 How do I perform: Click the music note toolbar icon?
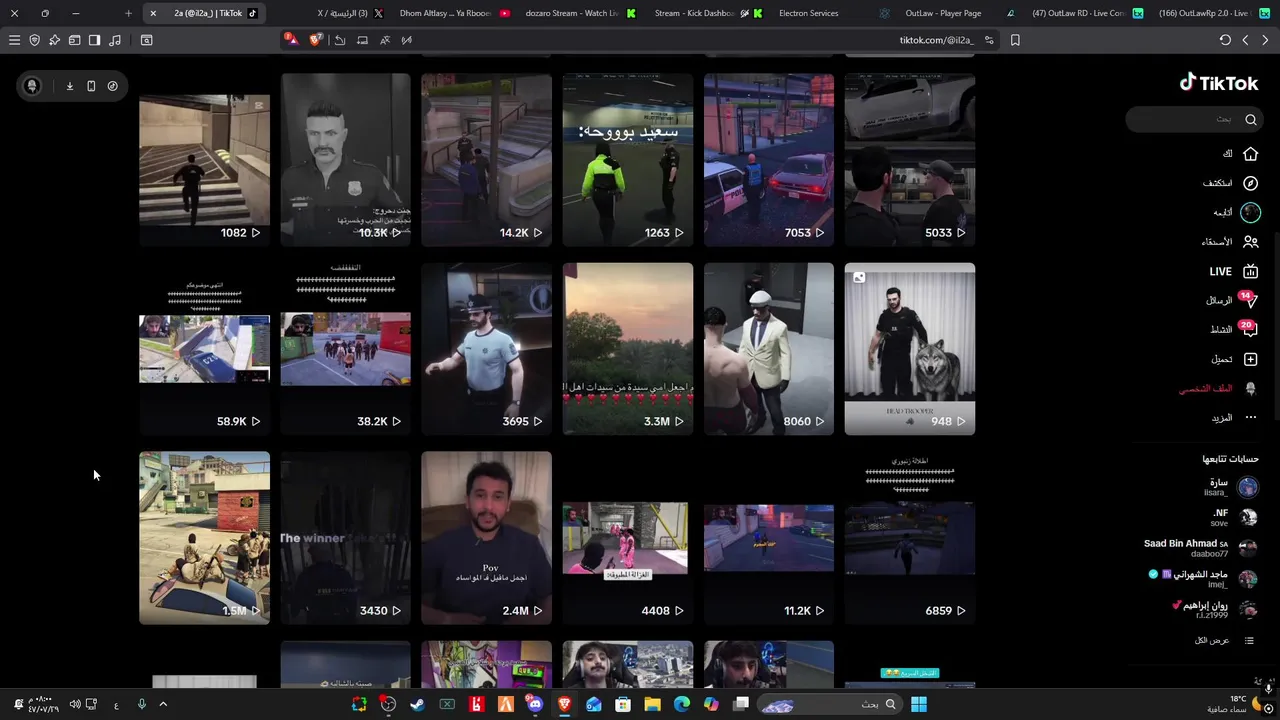tap(114, 40)
